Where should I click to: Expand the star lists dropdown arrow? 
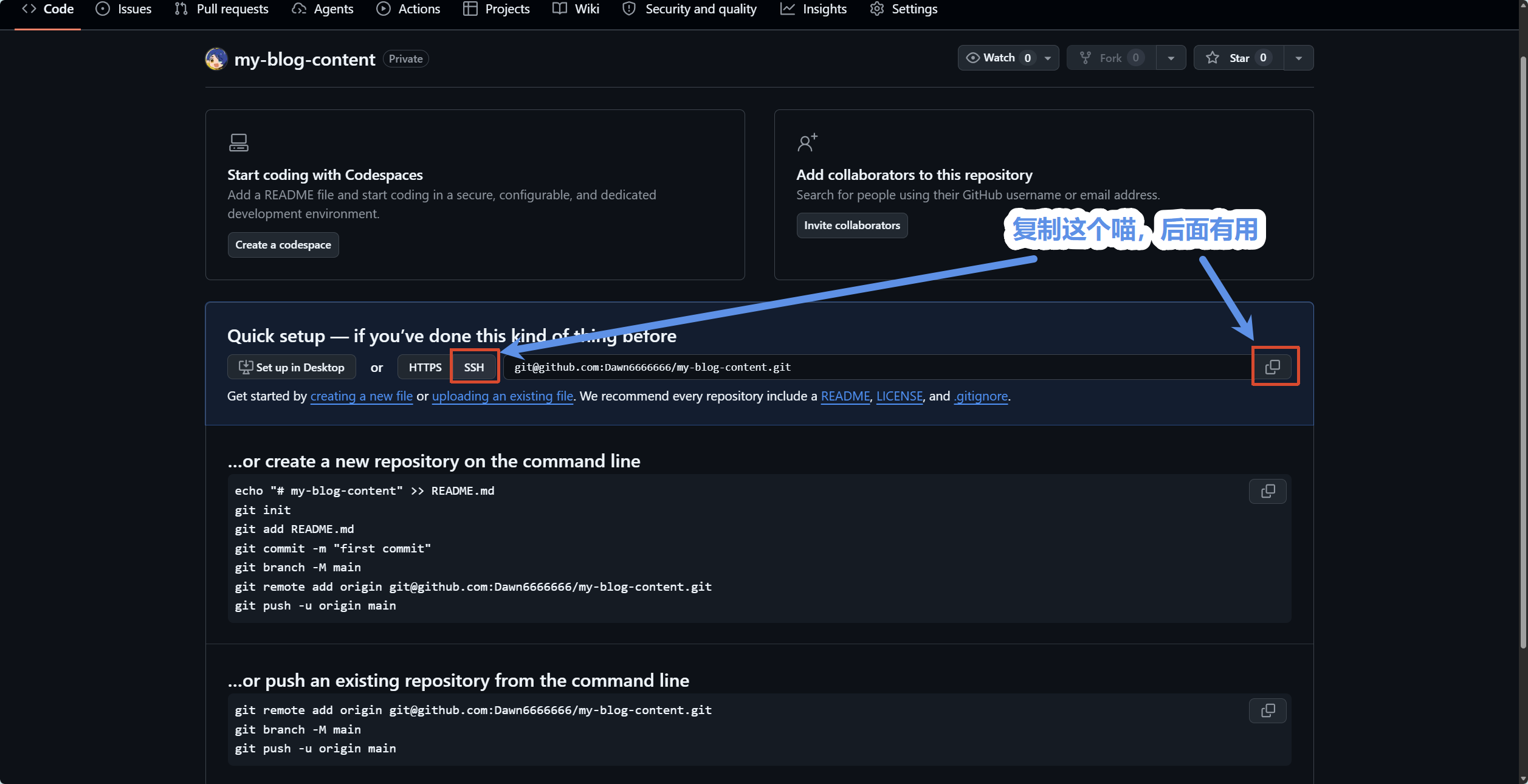1299,58
